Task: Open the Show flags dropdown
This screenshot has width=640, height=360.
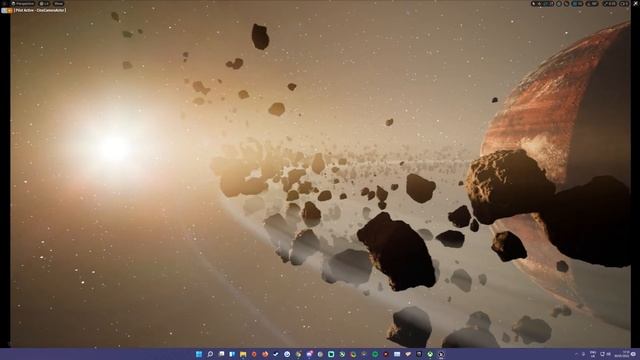Action: coord(58,4)
